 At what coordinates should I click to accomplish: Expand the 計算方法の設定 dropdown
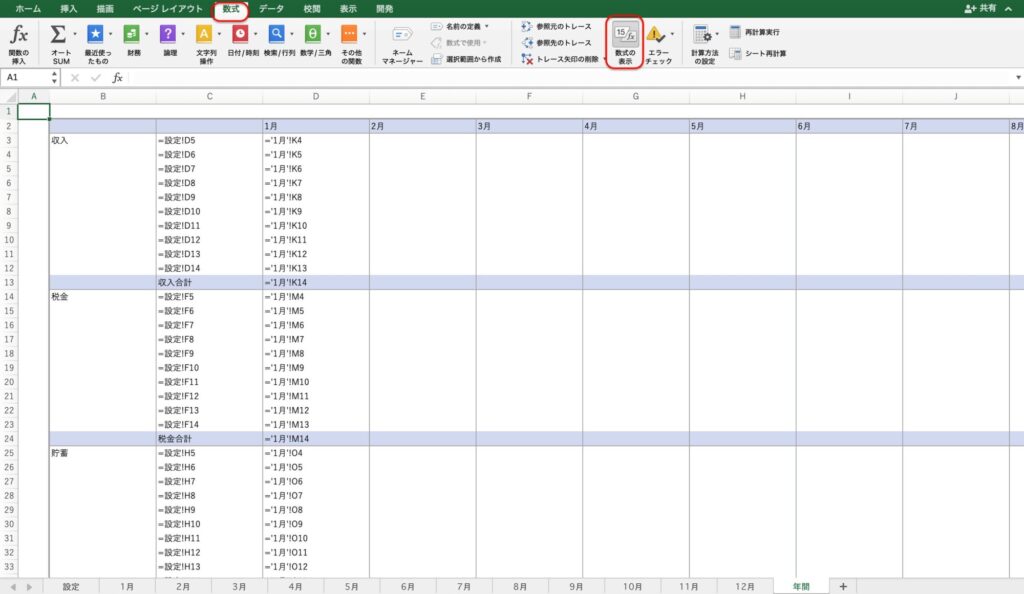click(718, 36)
